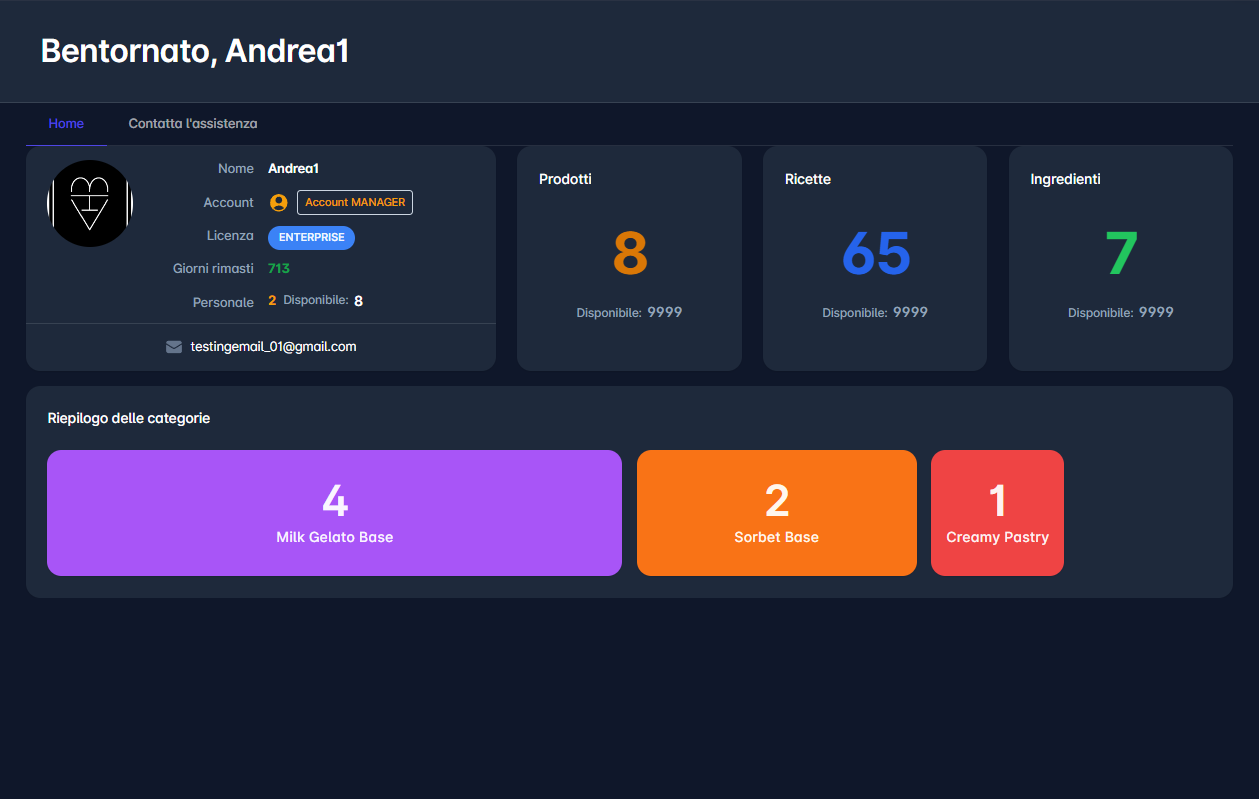
Task: Select the purple Milk Gelato Base tile
Action: [334, 513]
